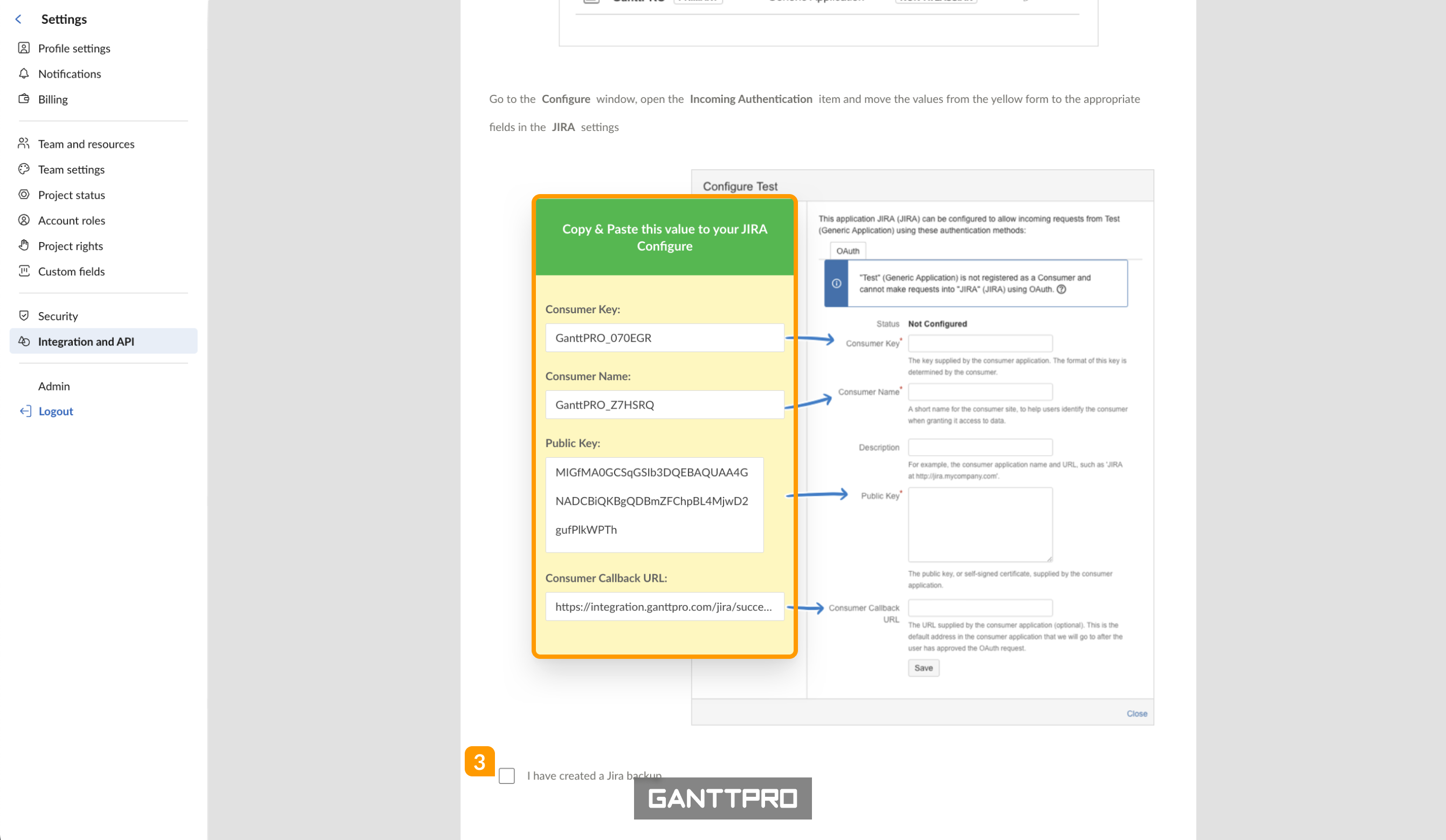Click the 'Consumer Key:' label
The width and height of the screenshot is (1446, 840).
point(582,309)
